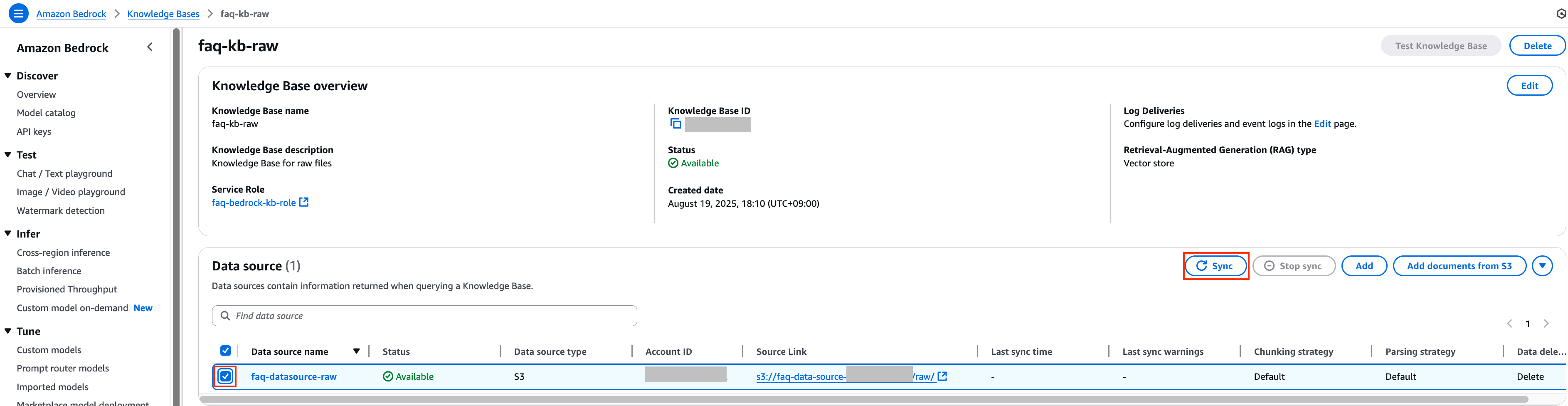This screenshot has width=1568, height=406.
Task: Select all data sources header checkbox
Action: pyautogui.click(x=225, y=351)
